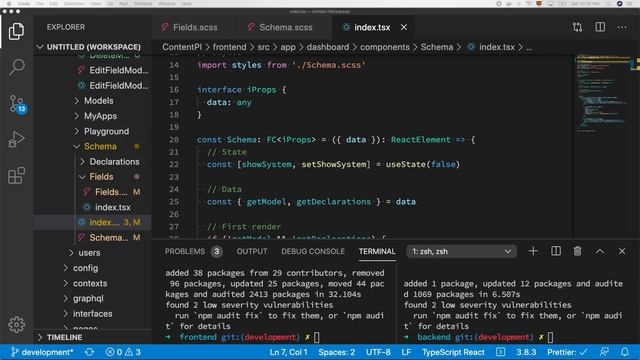Open the Run and Debug view
Screen dimensions: 640x360
point(16,140)
